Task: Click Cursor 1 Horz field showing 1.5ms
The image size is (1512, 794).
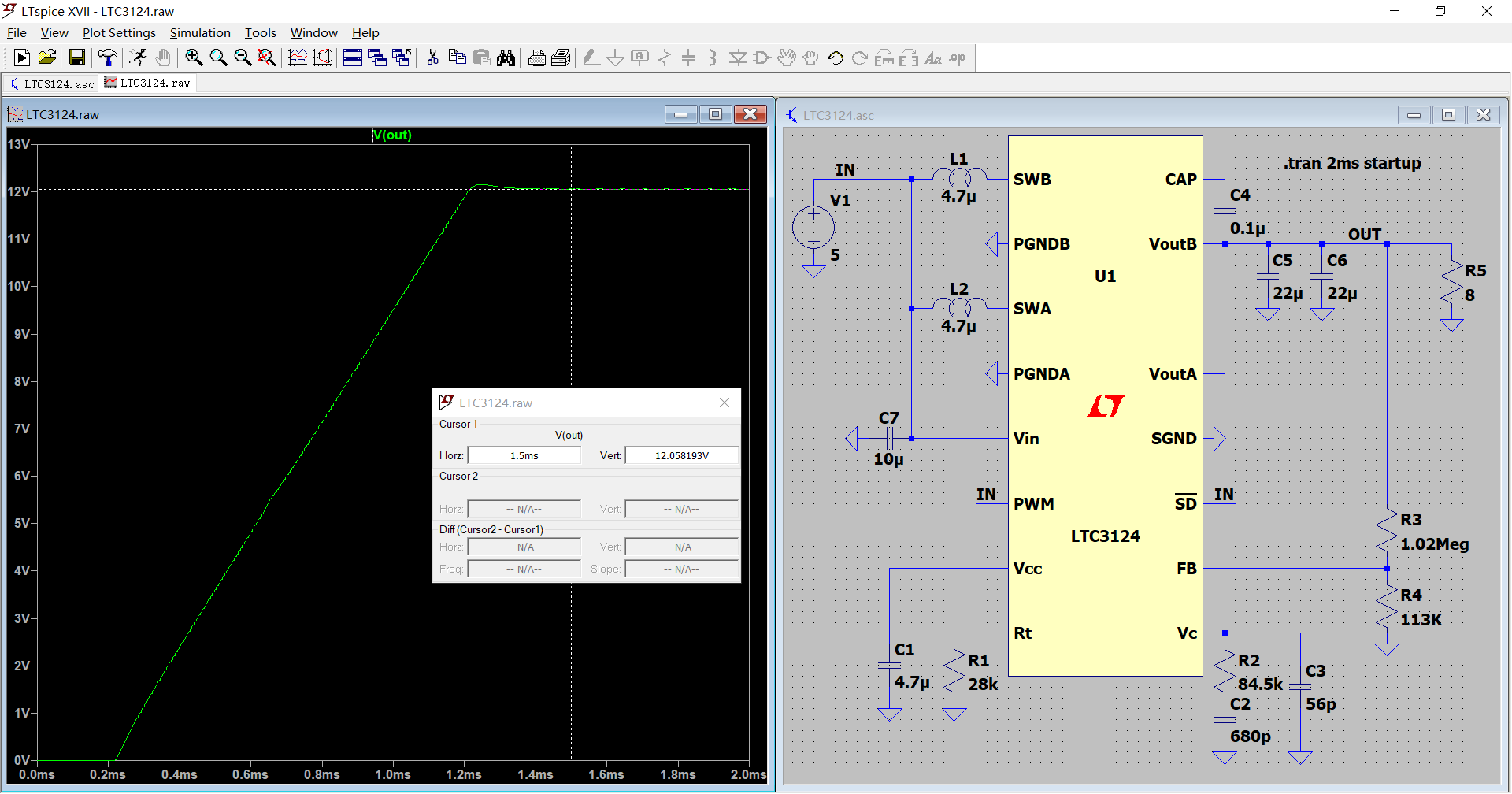Action: tap(524, 455)
